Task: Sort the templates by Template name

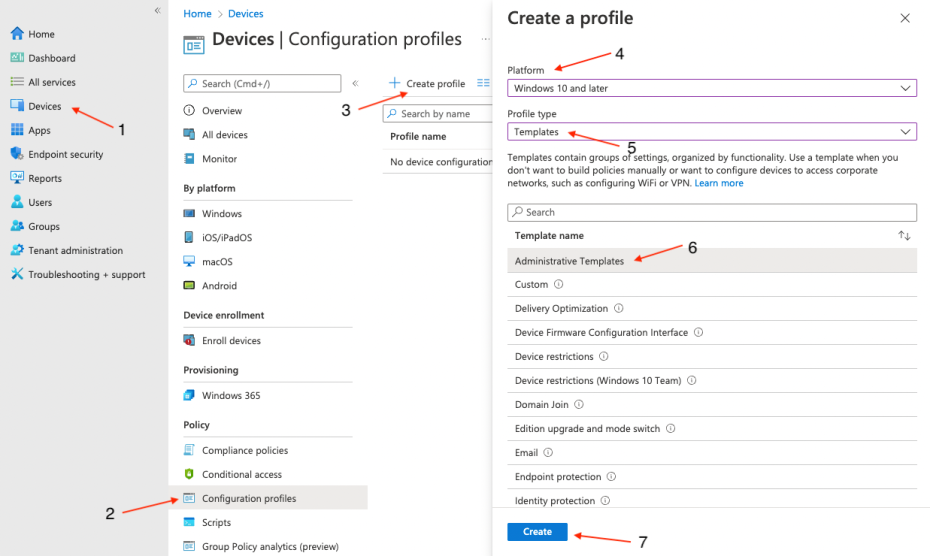Action: click(x=904, y=236)
